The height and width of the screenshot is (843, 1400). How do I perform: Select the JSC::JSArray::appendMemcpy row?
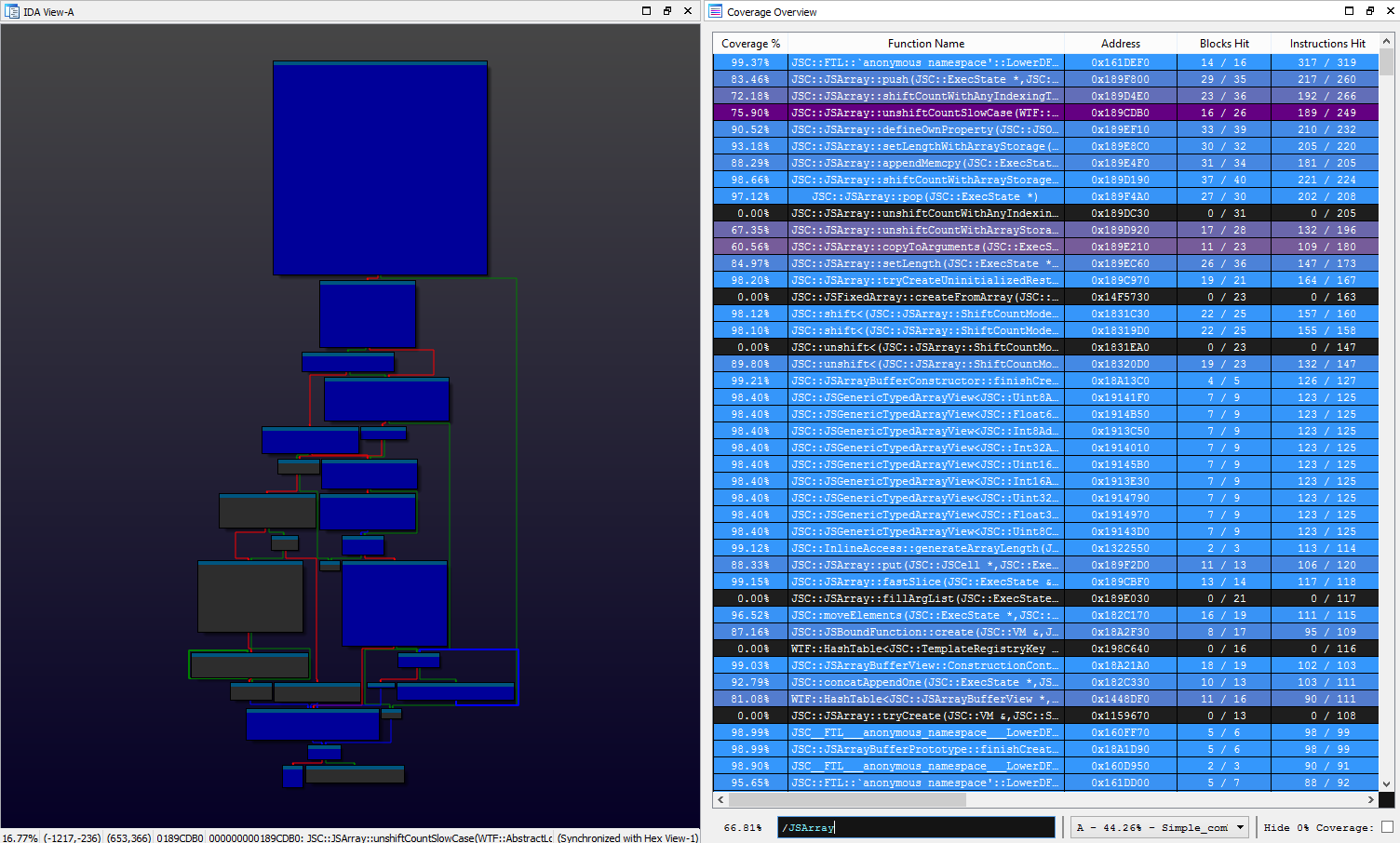point(1045,163)
